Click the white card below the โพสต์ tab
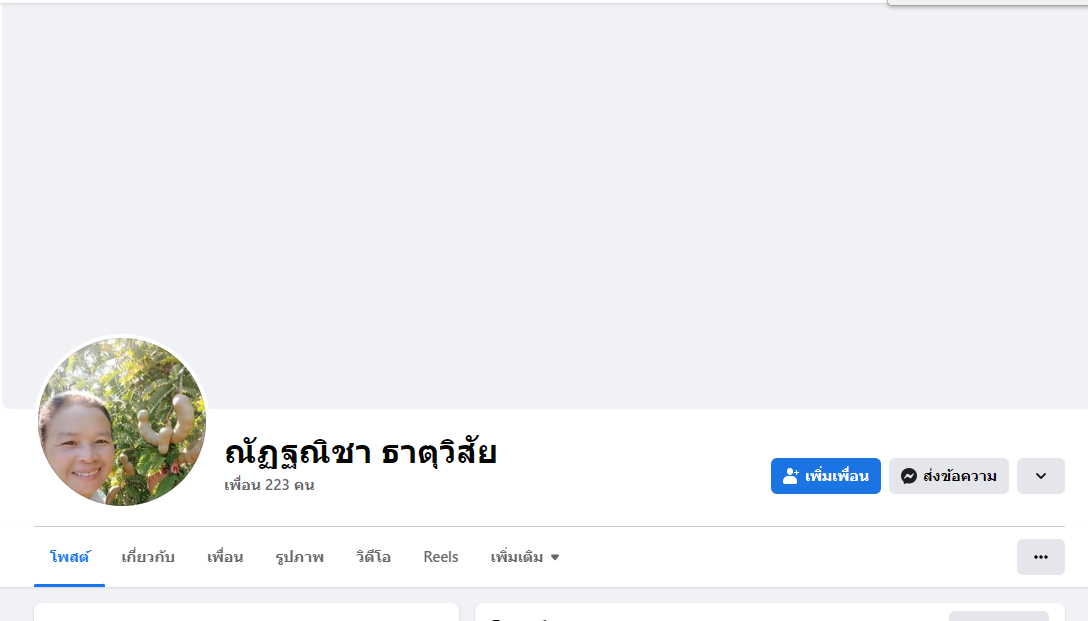The image size is (1088, 621). point(246,612)
